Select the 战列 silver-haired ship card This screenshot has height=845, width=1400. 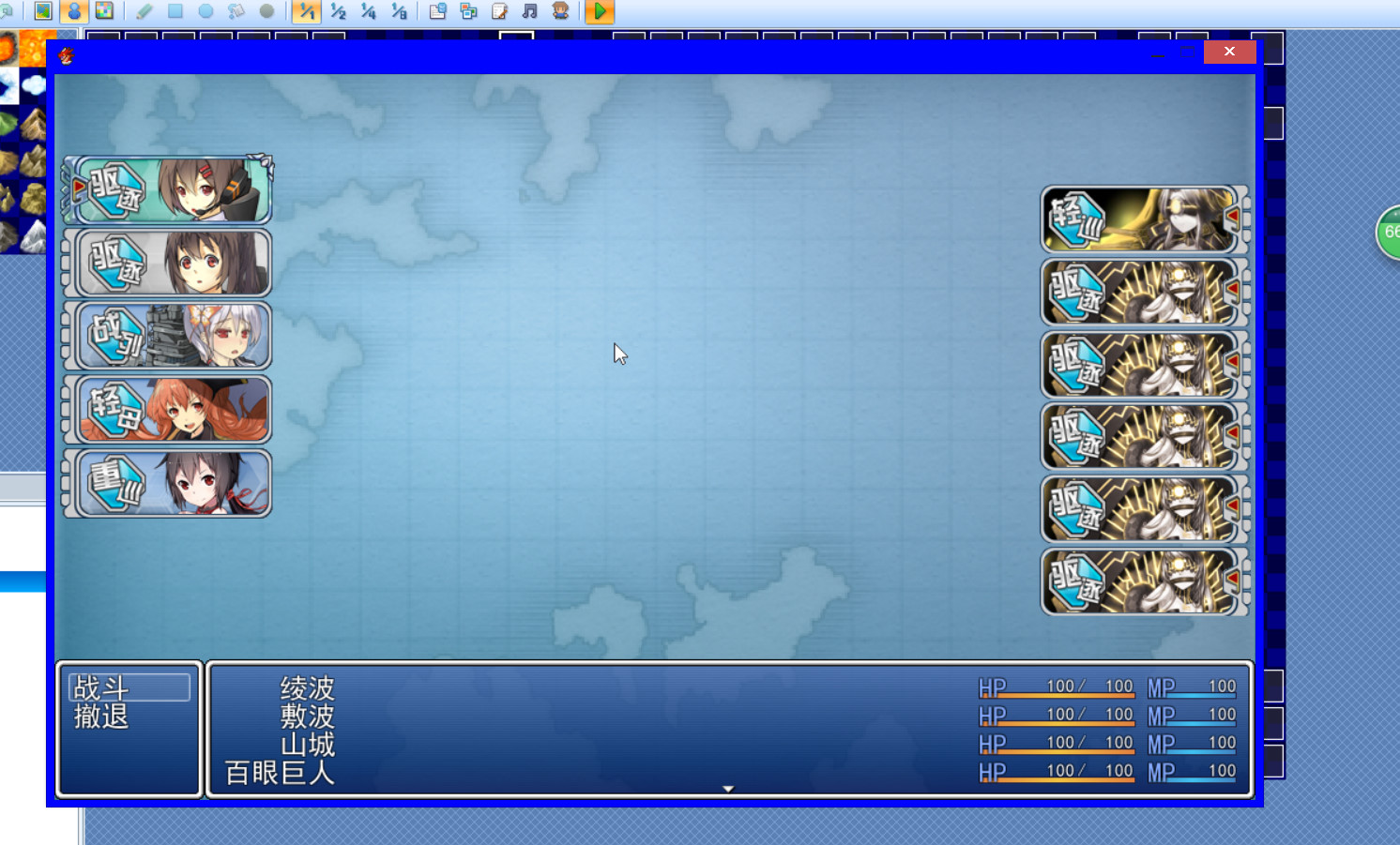coord(167,336)
